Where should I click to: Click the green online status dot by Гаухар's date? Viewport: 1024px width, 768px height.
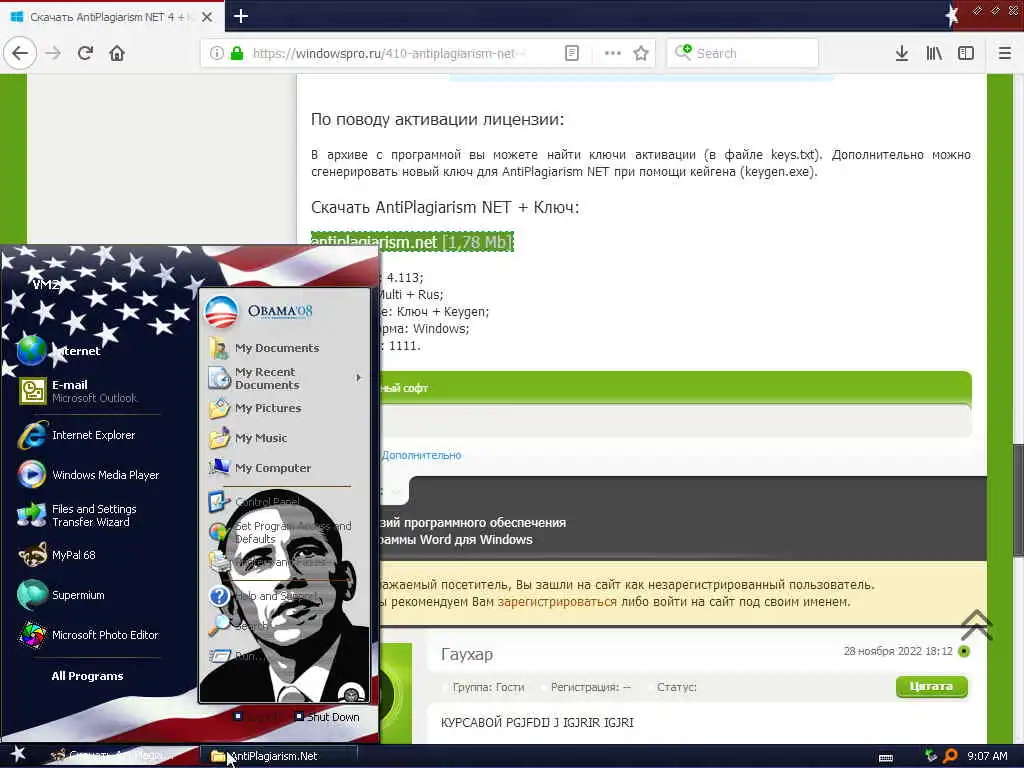pos(964,651)
